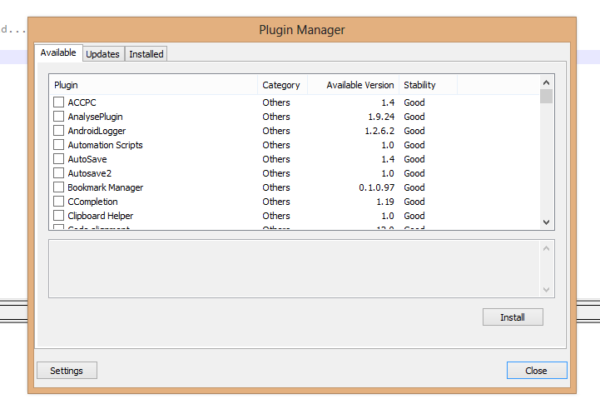The width and height of the screenshot is (600, 414).
Task: Click plugin list scroll up arrow
Action: pyautogui.click(x=546, y=83)
